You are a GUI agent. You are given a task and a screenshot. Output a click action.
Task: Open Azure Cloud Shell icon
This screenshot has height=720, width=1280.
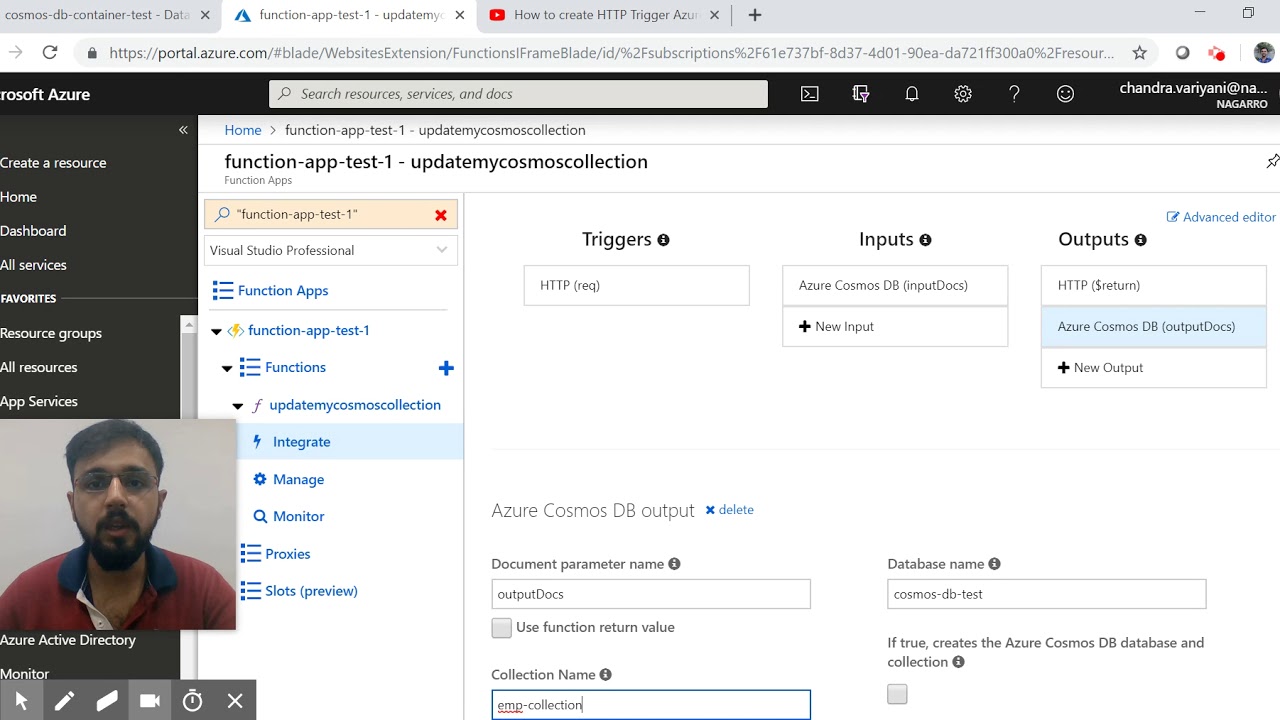click(810, 94)
